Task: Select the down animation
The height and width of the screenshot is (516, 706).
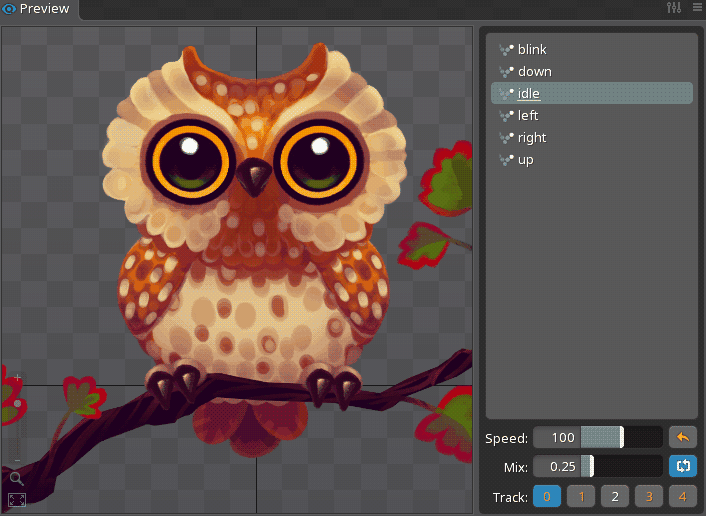Action: point(534,71)
